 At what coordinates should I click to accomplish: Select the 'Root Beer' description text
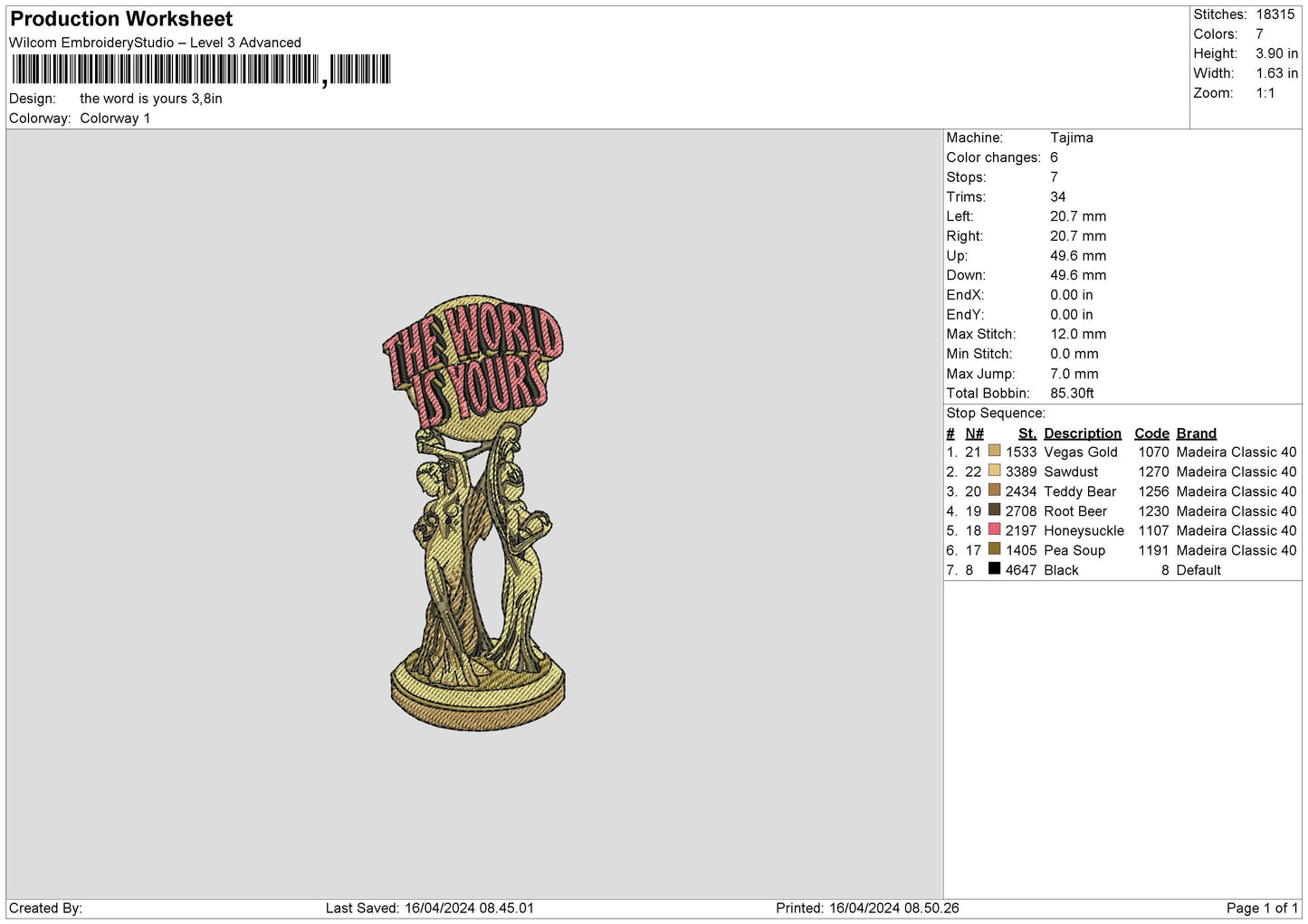(x=1075, y=511)
